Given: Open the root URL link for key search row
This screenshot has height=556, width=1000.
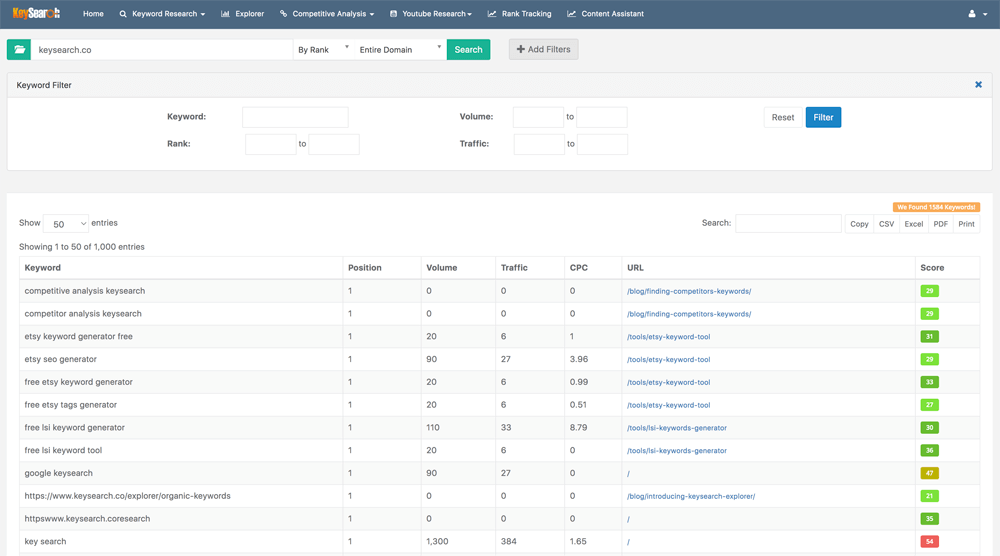Looking at the screenshot, I should [628, 542].
